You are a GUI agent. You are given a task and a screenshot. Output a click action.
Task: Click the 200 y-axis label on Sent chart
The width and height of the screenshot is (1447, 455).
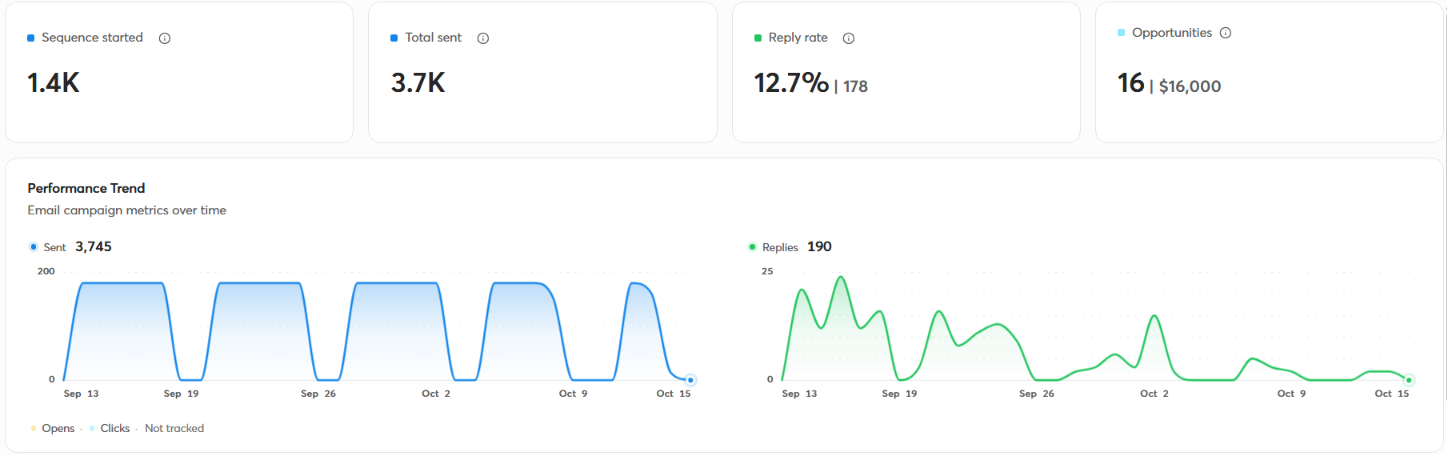[x=46, y=271]
